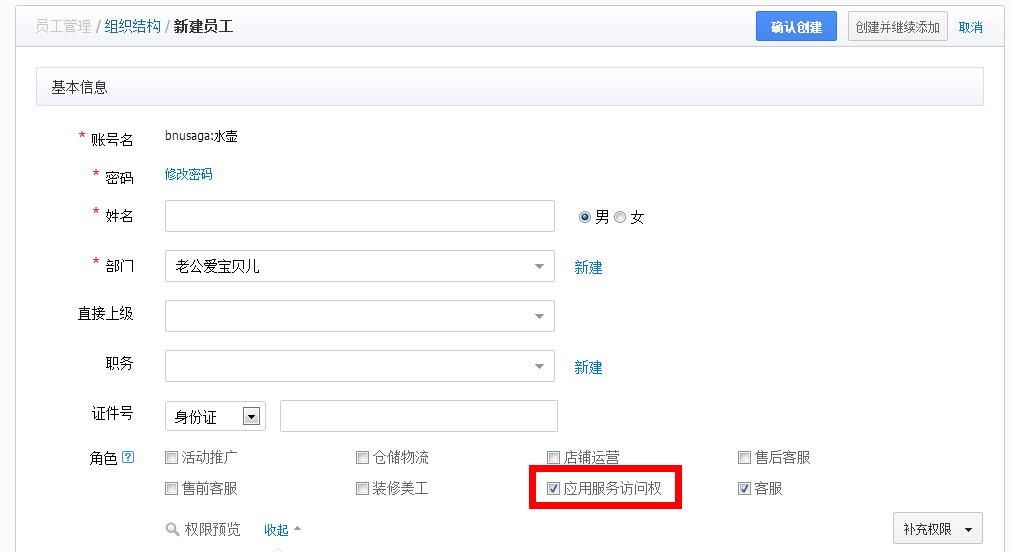Image resolution: width=1012 pixels, height=552 pixels.
Task: Tick the 售后客服 role checkbox
Action: (x=744, y=458)
